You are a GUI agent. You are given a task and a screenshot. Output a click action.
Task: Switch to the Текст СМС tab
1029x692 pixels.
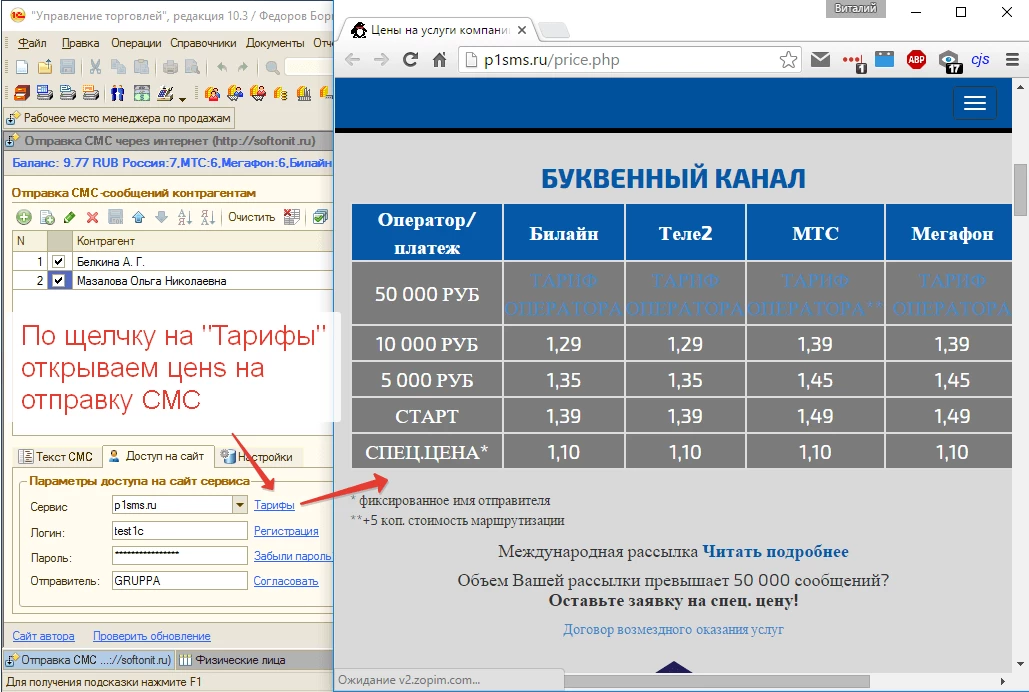pyautogui.click(x=56, y=457)
